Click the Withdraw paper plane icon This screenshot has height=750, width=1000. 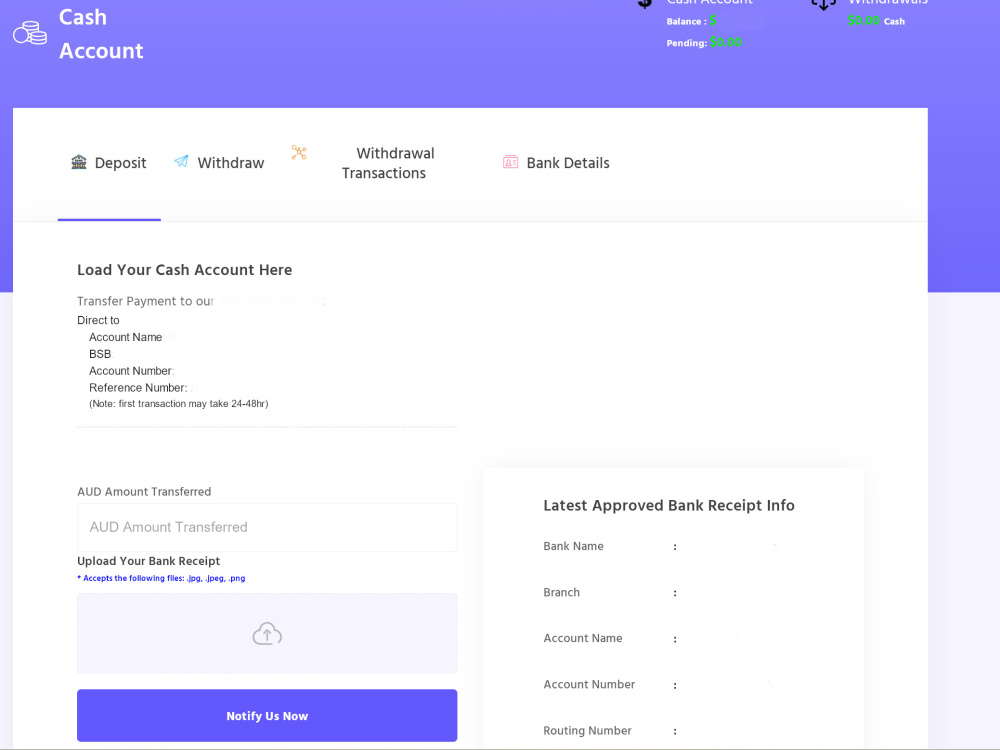click(181, 161)
